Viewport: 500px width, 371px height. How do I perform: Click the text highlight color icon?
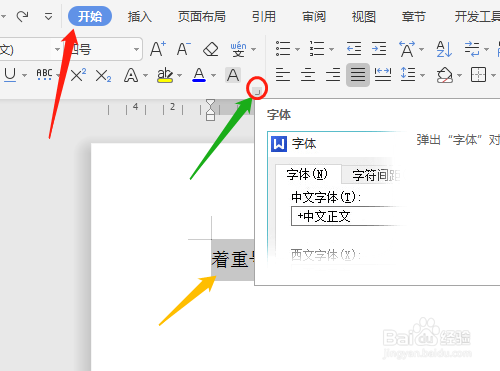(165, 75)
